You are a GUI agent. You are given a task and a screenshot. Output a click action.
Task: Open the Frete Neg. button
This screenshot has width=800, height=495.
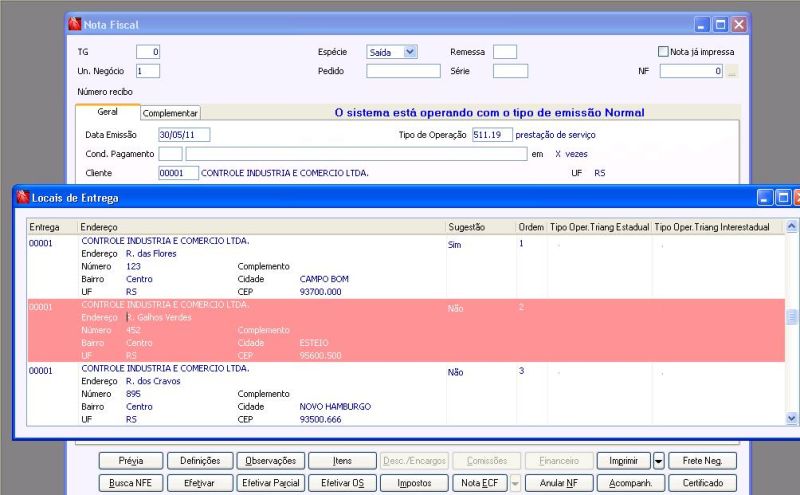tap(703, 461)
